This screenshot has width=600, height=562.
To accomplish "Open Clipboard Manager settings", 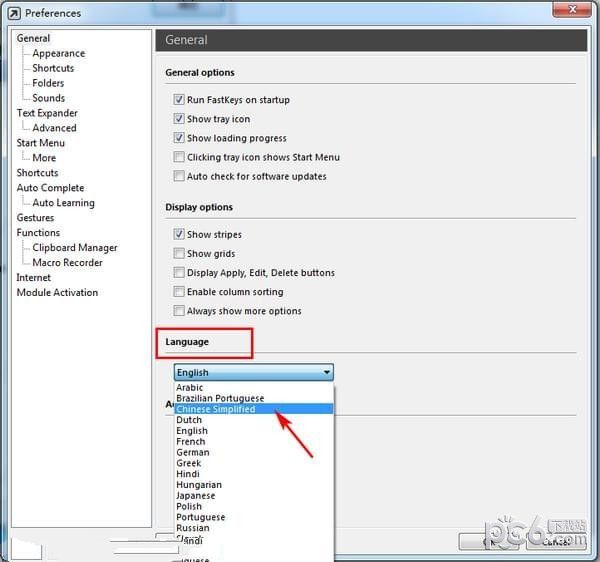I will pyautogui.click(x=75, y=248).
